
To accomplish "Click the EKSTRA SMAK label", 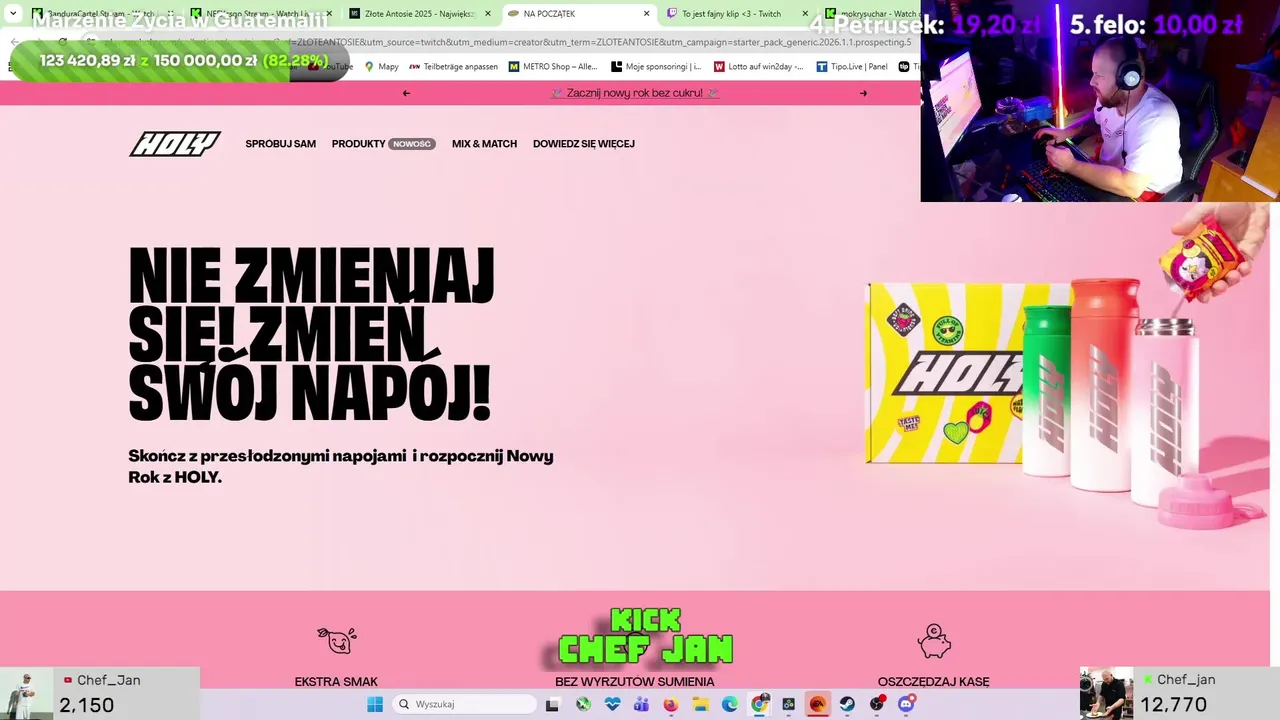I will click(336, 682).
